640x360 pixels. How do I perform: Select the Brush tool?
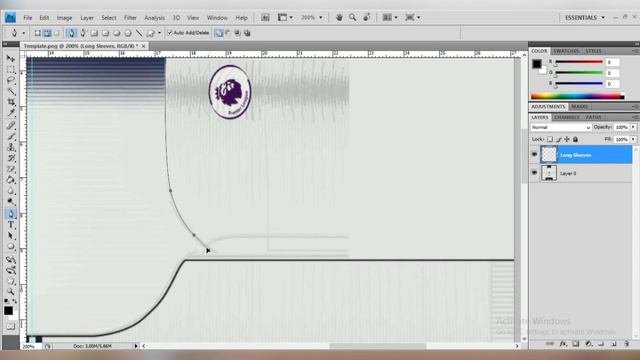tap(11, 136)
